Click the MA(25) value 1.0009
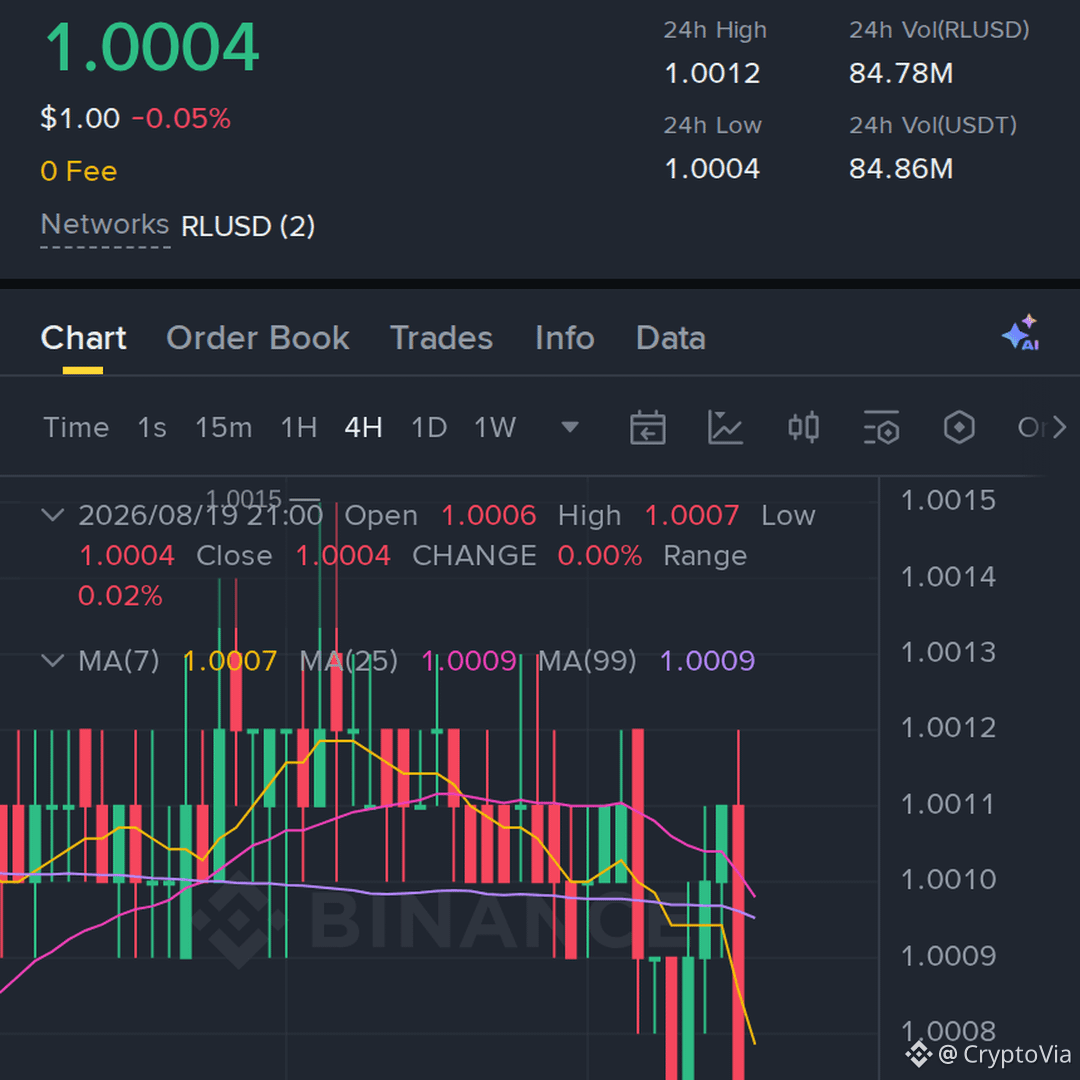The image size is (1080, 1080). (469, 661)
